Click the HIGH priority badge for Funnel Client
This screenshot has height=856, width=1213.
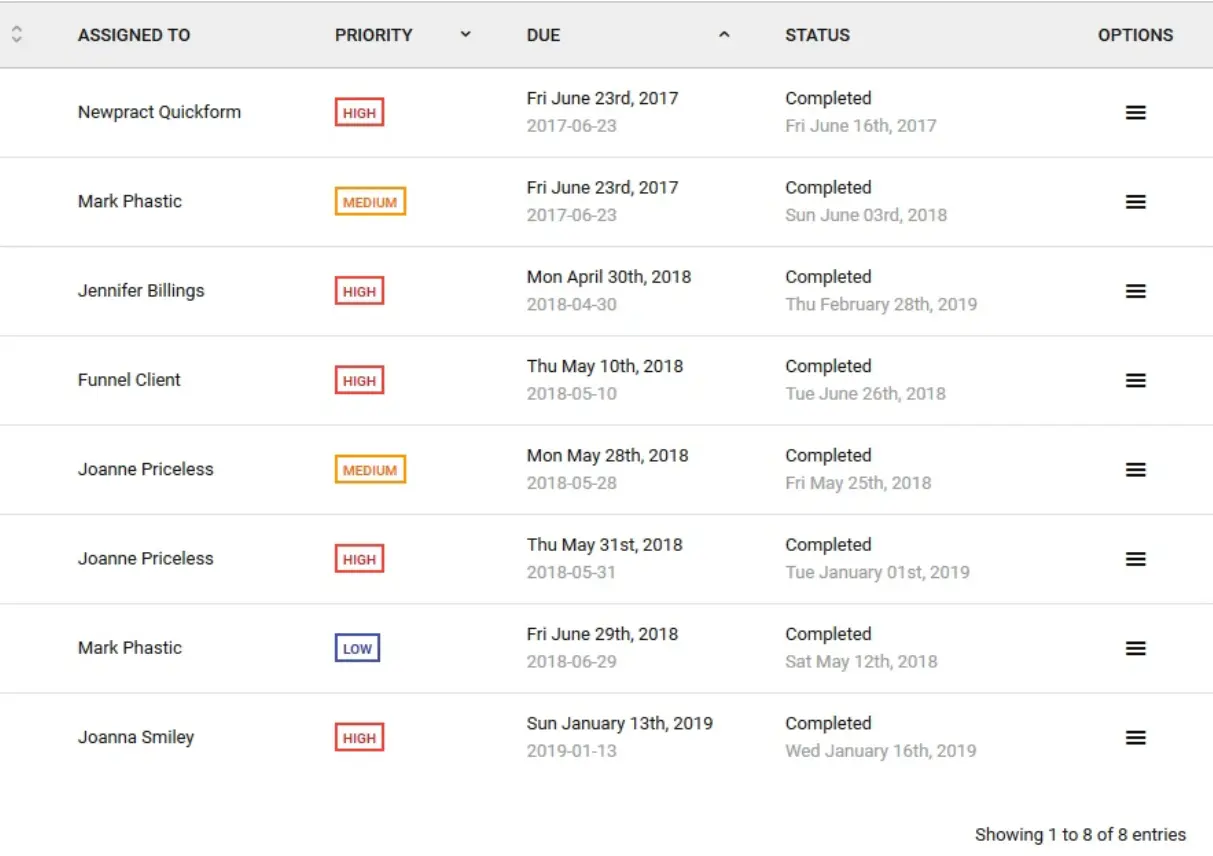pos(359,381)
